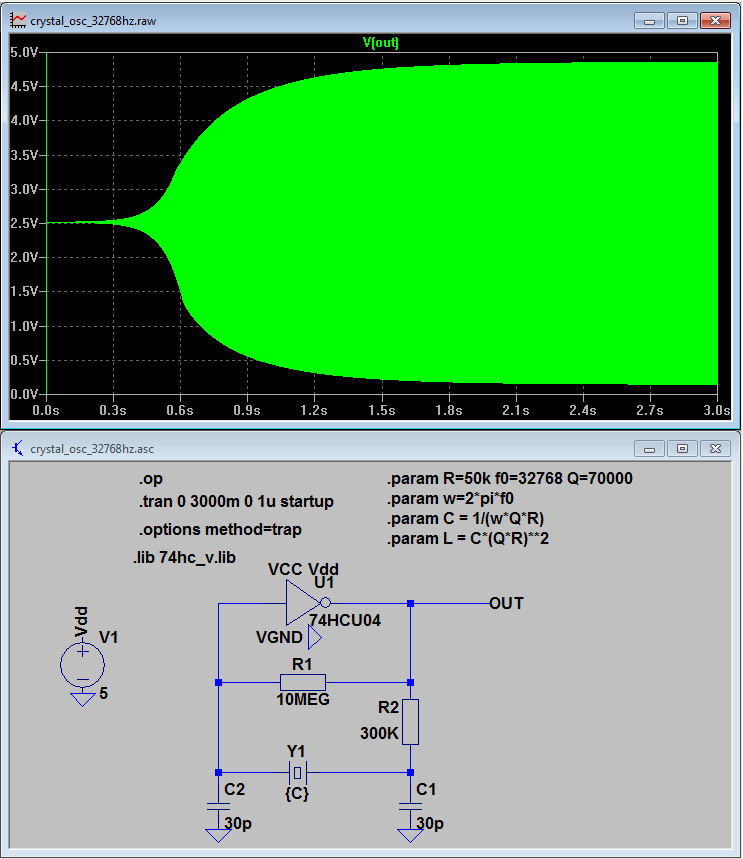Click the 1.5s label on time axis

point(381,410)
